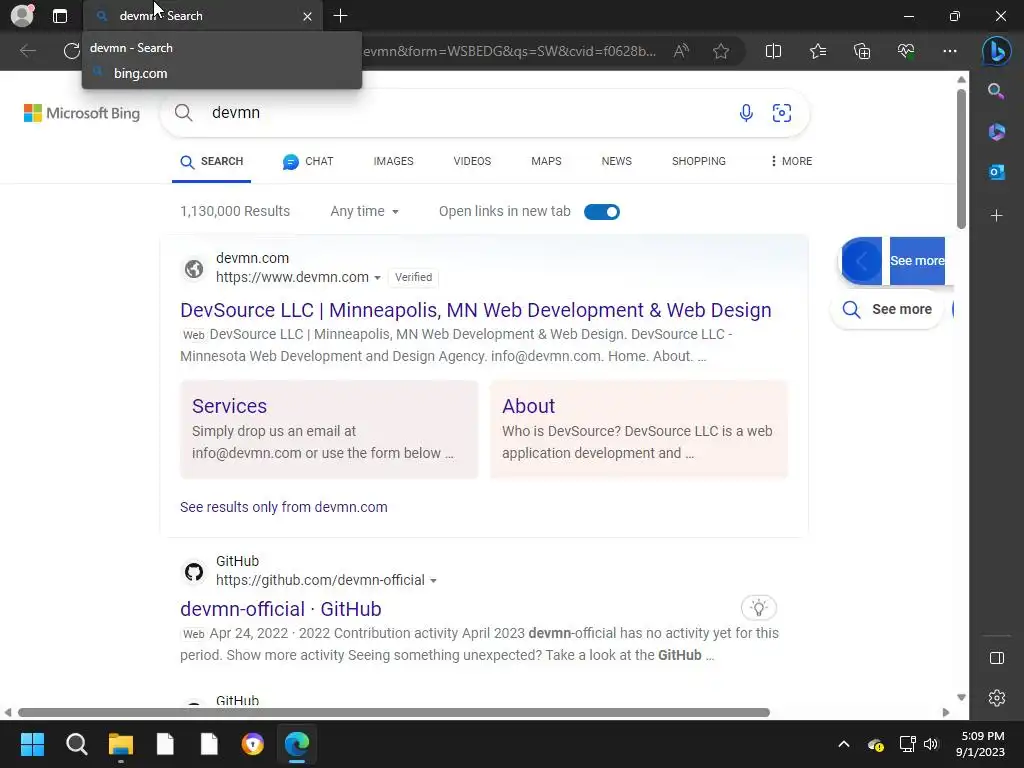Search using an image icon
This screenshot has width=1024, height=768.
tap(782, 113)
